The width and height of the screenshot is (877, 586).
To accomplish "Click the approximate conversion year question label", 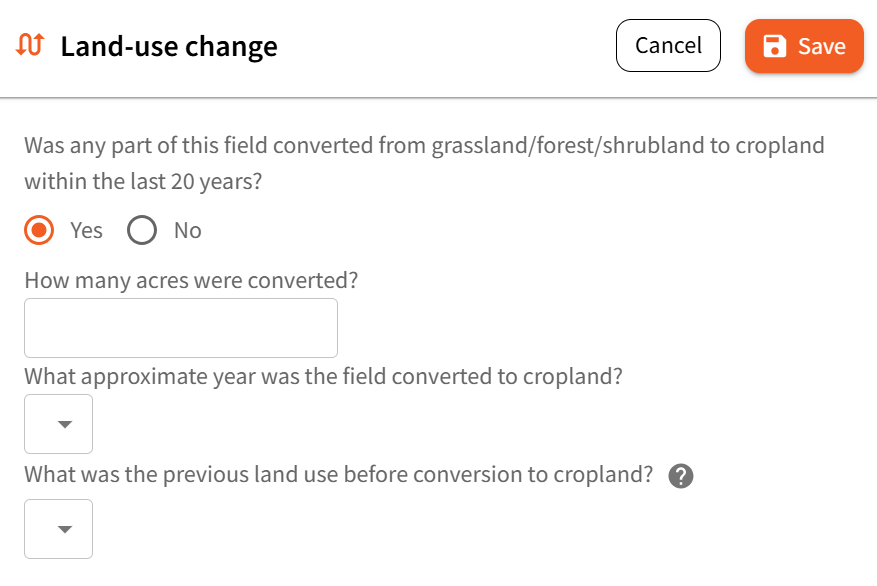I will [x=324, y=377].
